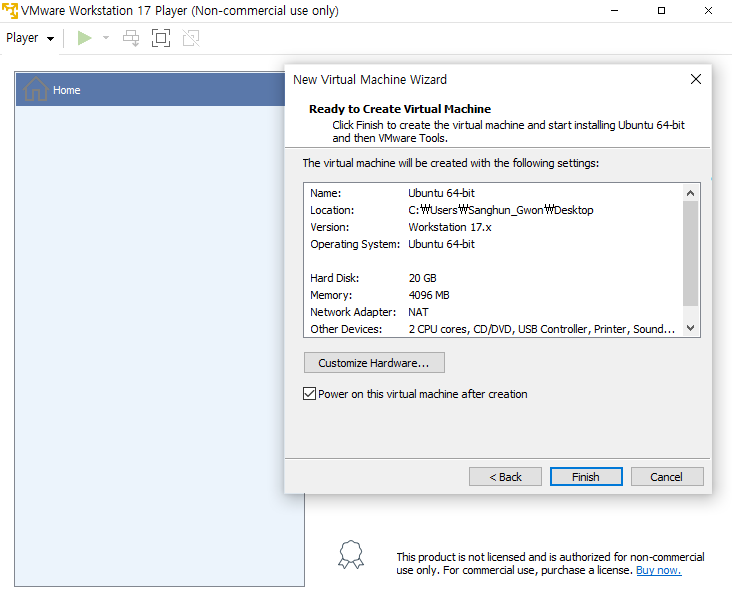This screenshot has height=599, width=732.
Task: Maximize the VMware Player window
Action: 661,11
